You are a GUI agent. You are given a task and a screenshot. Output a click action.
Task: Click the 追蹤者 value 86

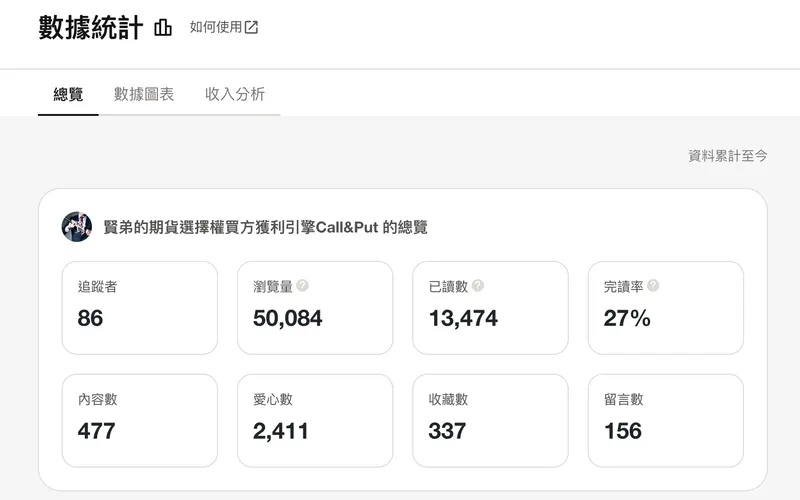click(x=90, y=318)
